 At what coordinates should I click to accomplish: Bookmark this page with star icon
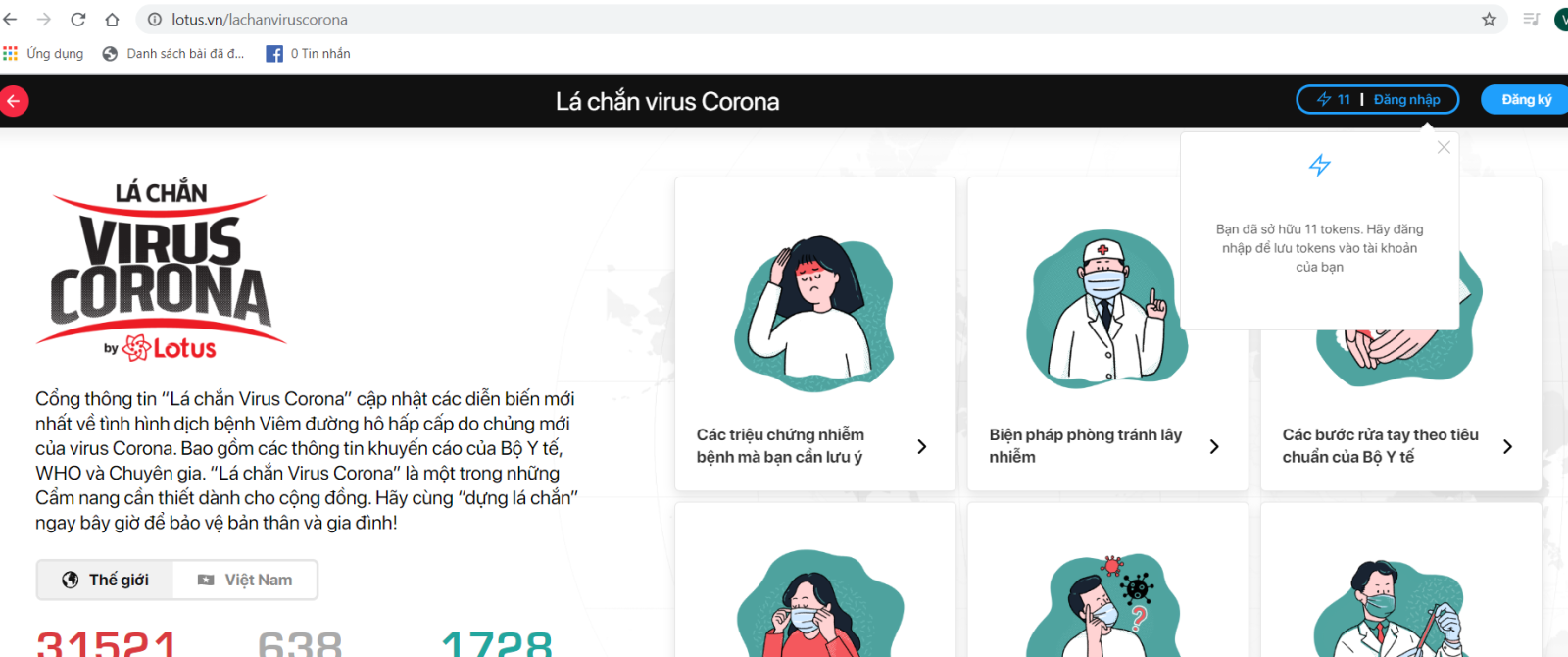1489,20
